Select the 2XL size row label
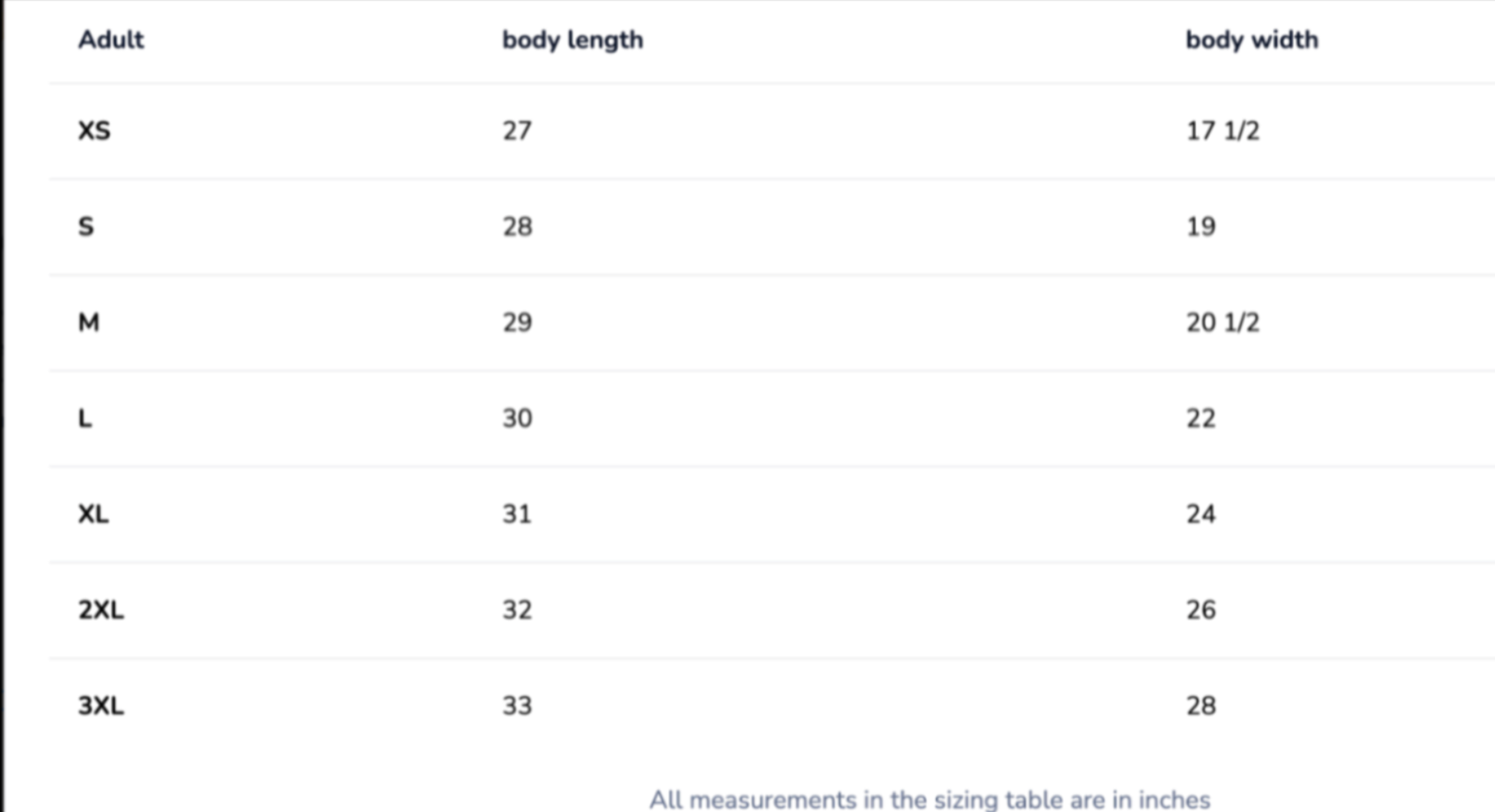This screenshot has width=1495, height=812. (101, 610)
